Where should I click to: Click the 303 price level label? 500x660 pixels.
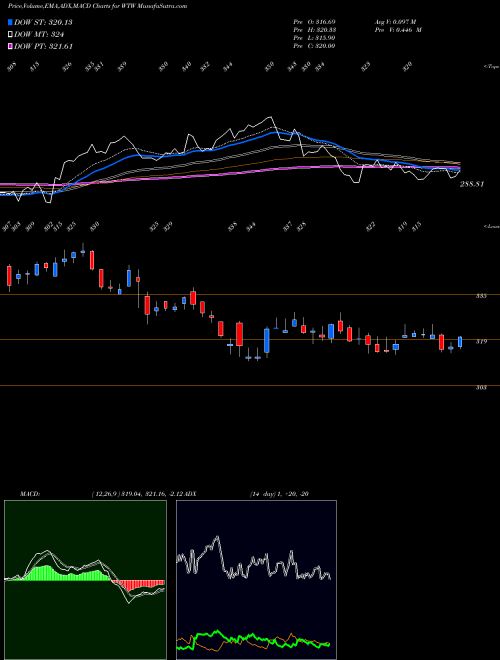[481, 388]
